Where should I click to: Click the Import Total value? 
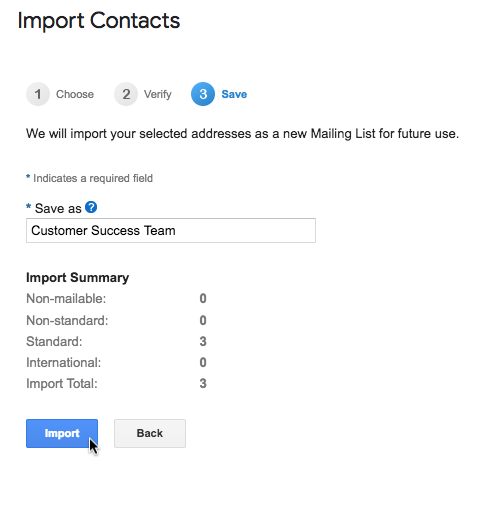pos(203,384)
